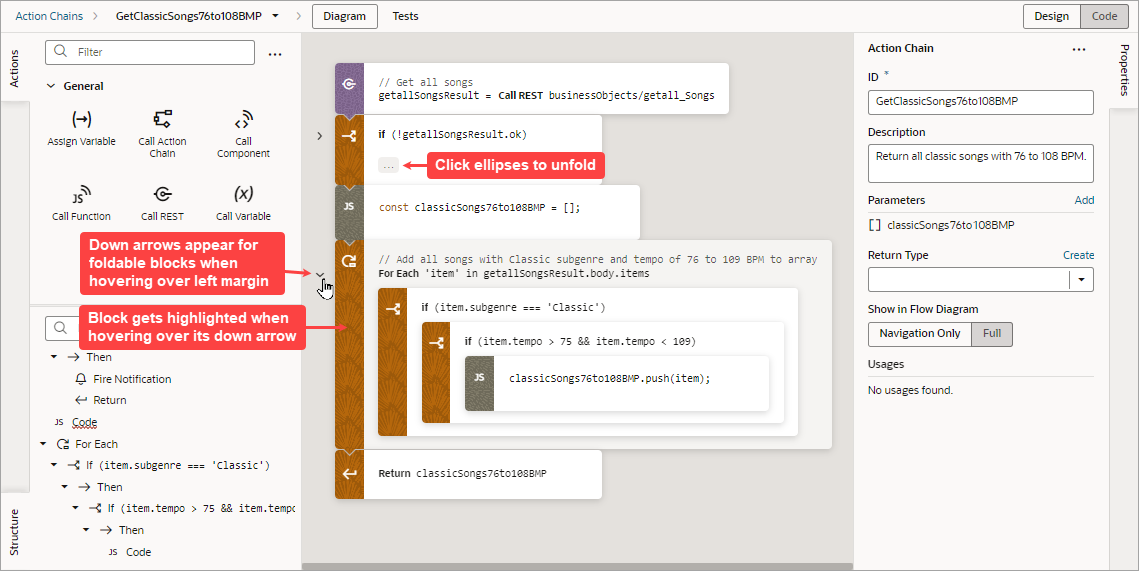Switch to Design mode

[1052, 16]
